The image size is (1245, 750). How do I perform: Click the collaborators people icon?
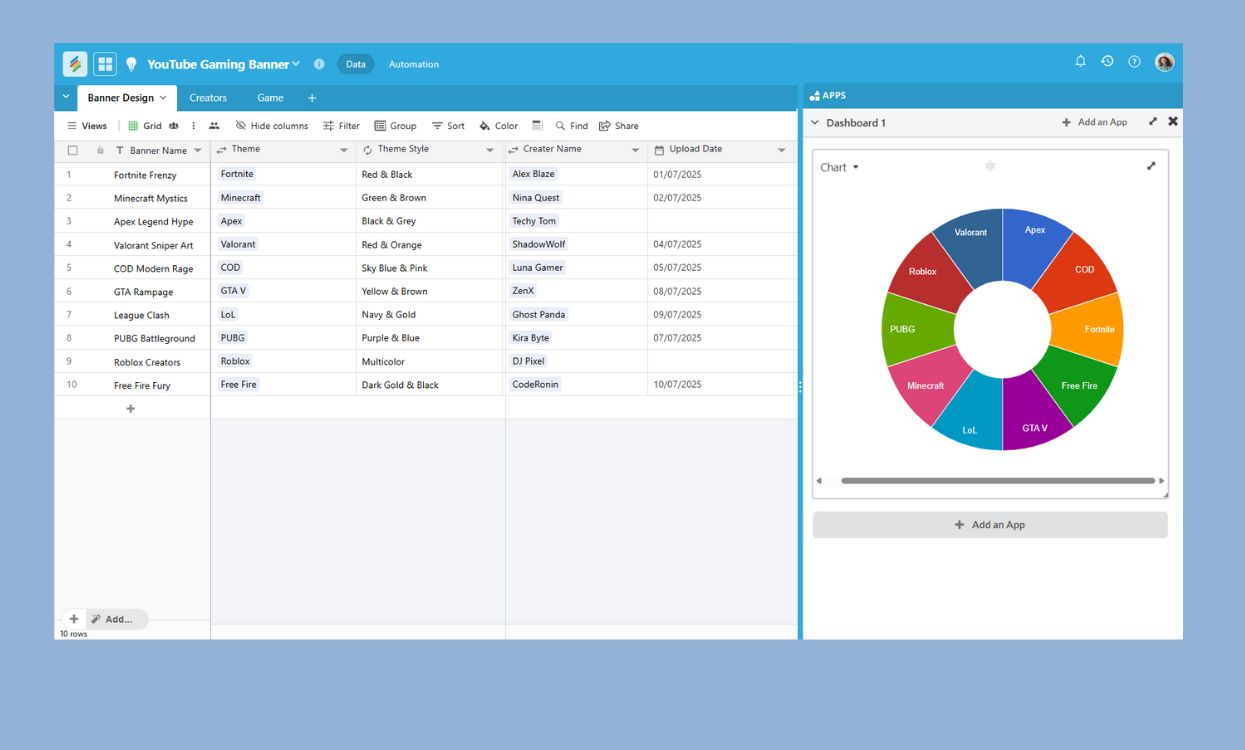(214, 126)
